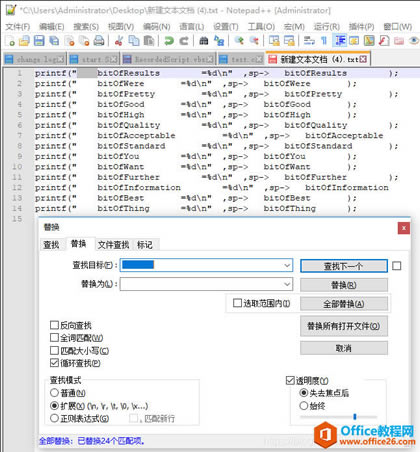
Task: Click the Zoom Out magnifier icon
Action: [x=254, y=41]
